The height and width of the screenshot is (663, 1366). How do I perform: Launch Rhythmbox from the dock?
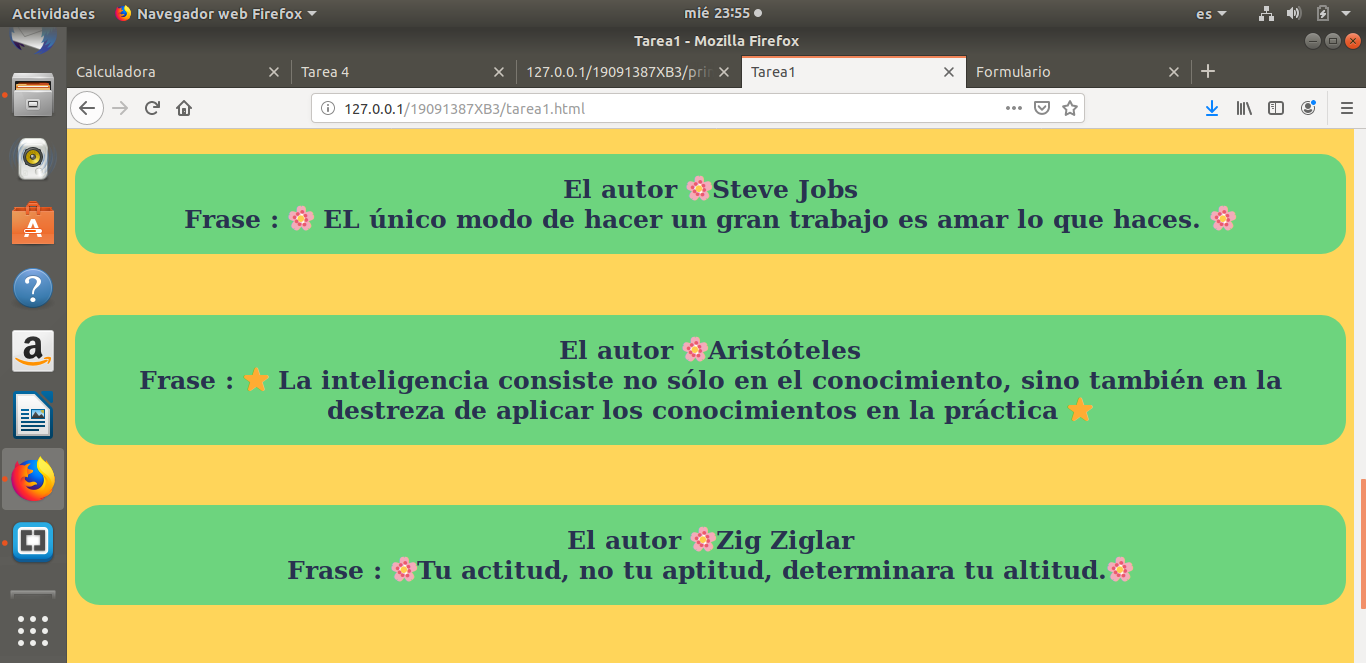point(33,158)
